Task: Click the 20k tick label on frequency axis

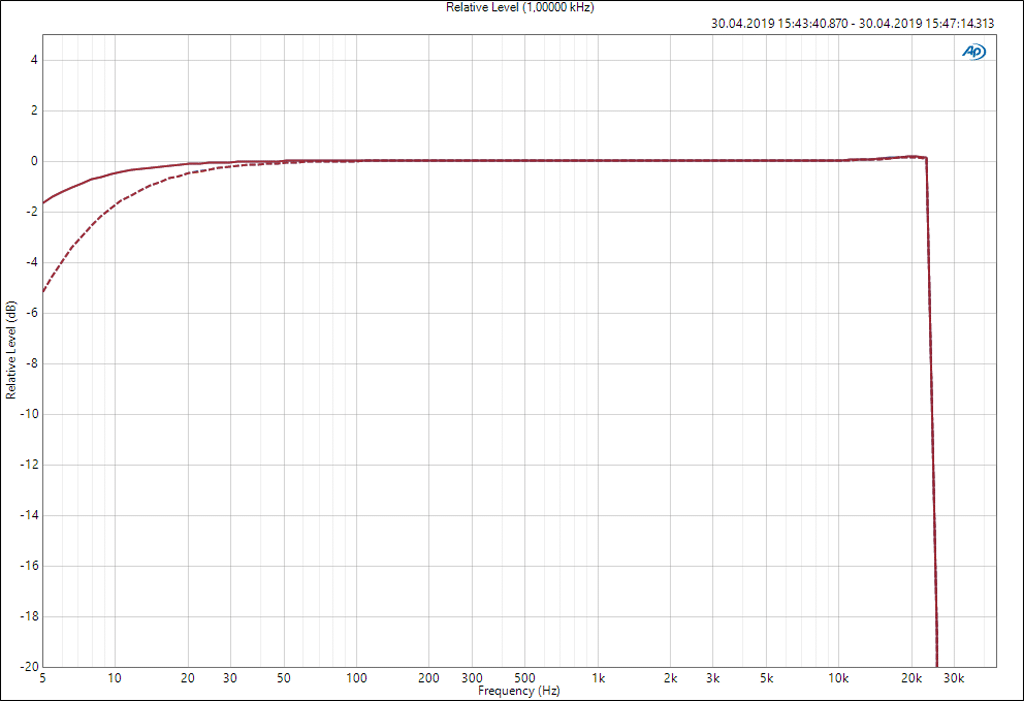Action: pos(911,678)
